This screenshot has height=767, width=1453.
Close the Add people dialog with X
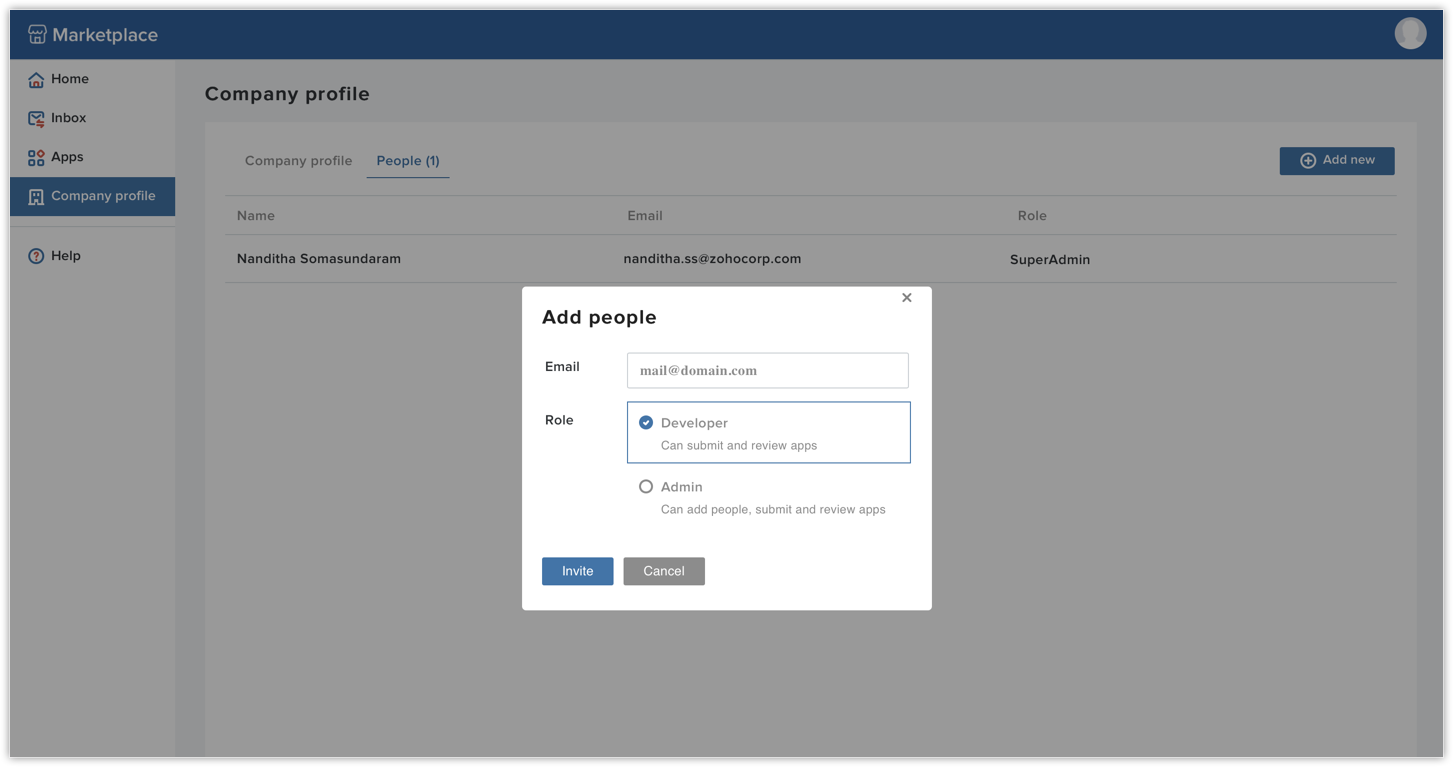906,297
